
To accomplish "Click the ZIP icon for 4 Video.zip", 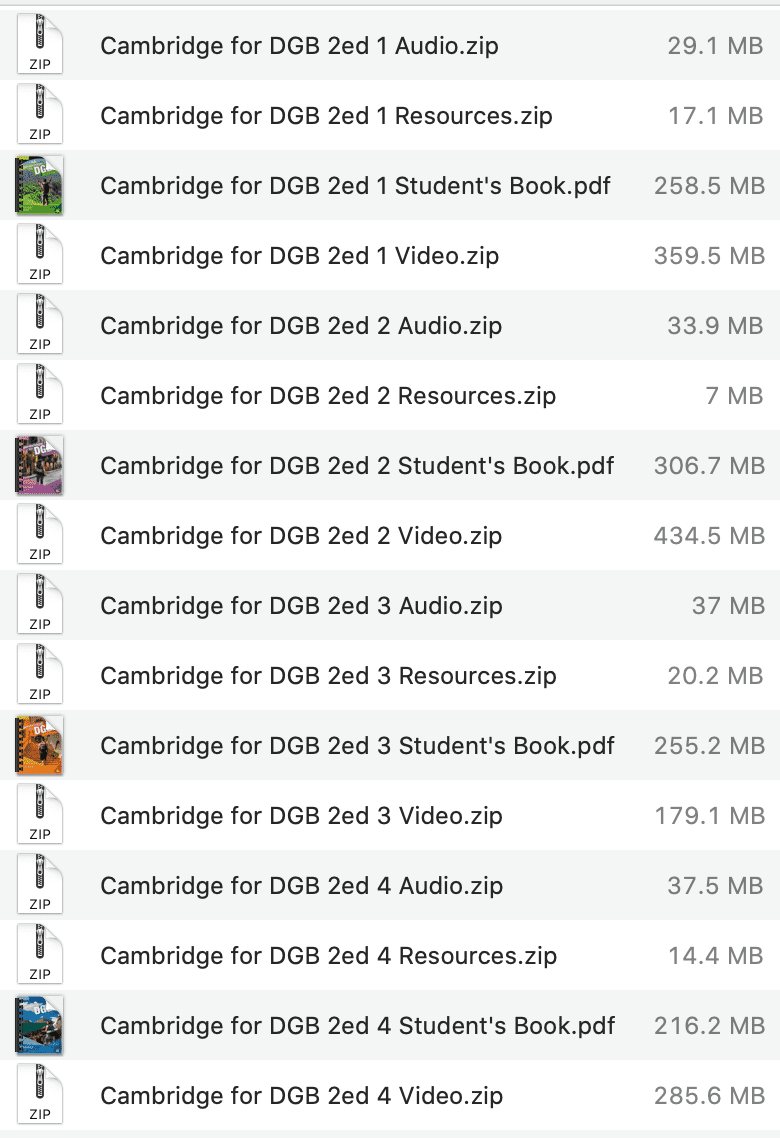I will coord(40,1096).
